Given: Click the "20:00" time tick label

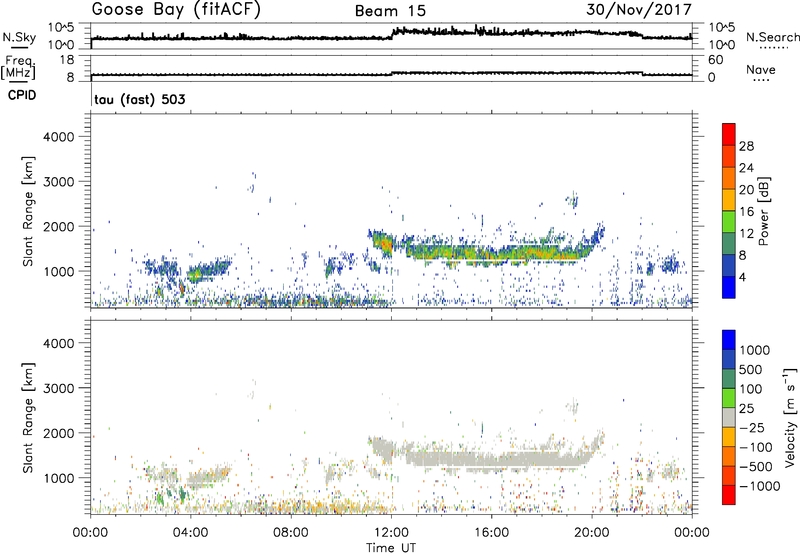Looking at the screenshot, I should pyautogui.click(x=591, y=533).
